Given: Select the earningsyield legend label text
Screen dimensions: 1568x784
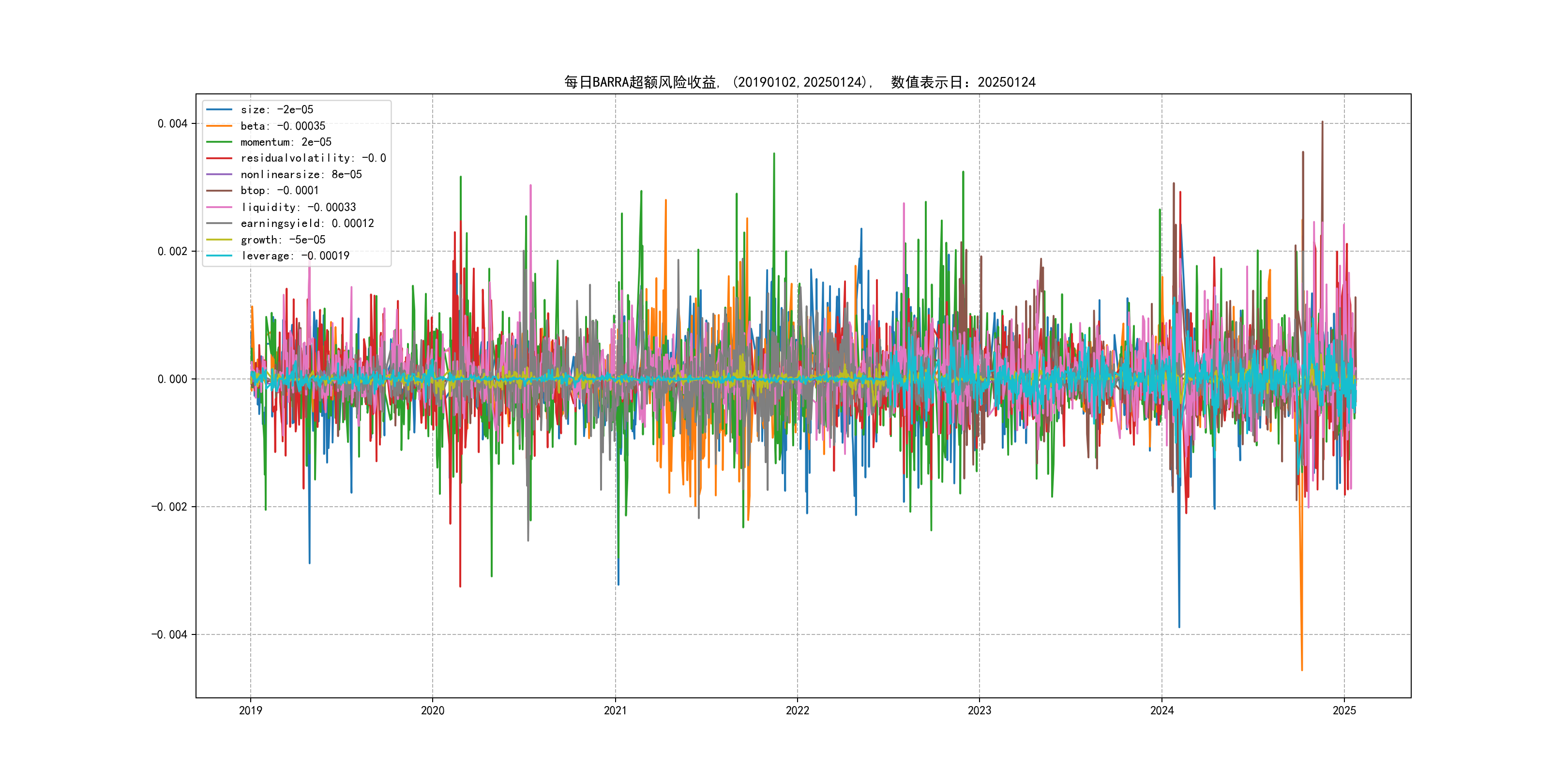Looking at the screenshot, I should click(307, 224).
